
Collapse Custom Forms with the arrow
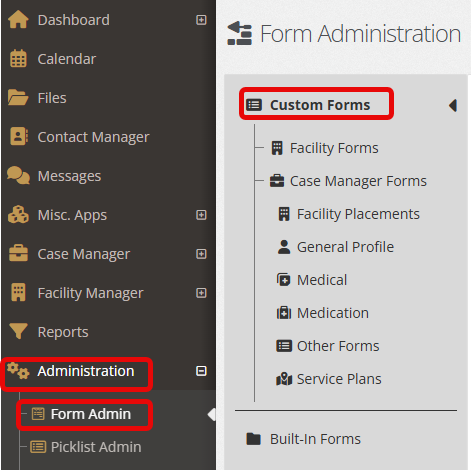pos(453,105)
